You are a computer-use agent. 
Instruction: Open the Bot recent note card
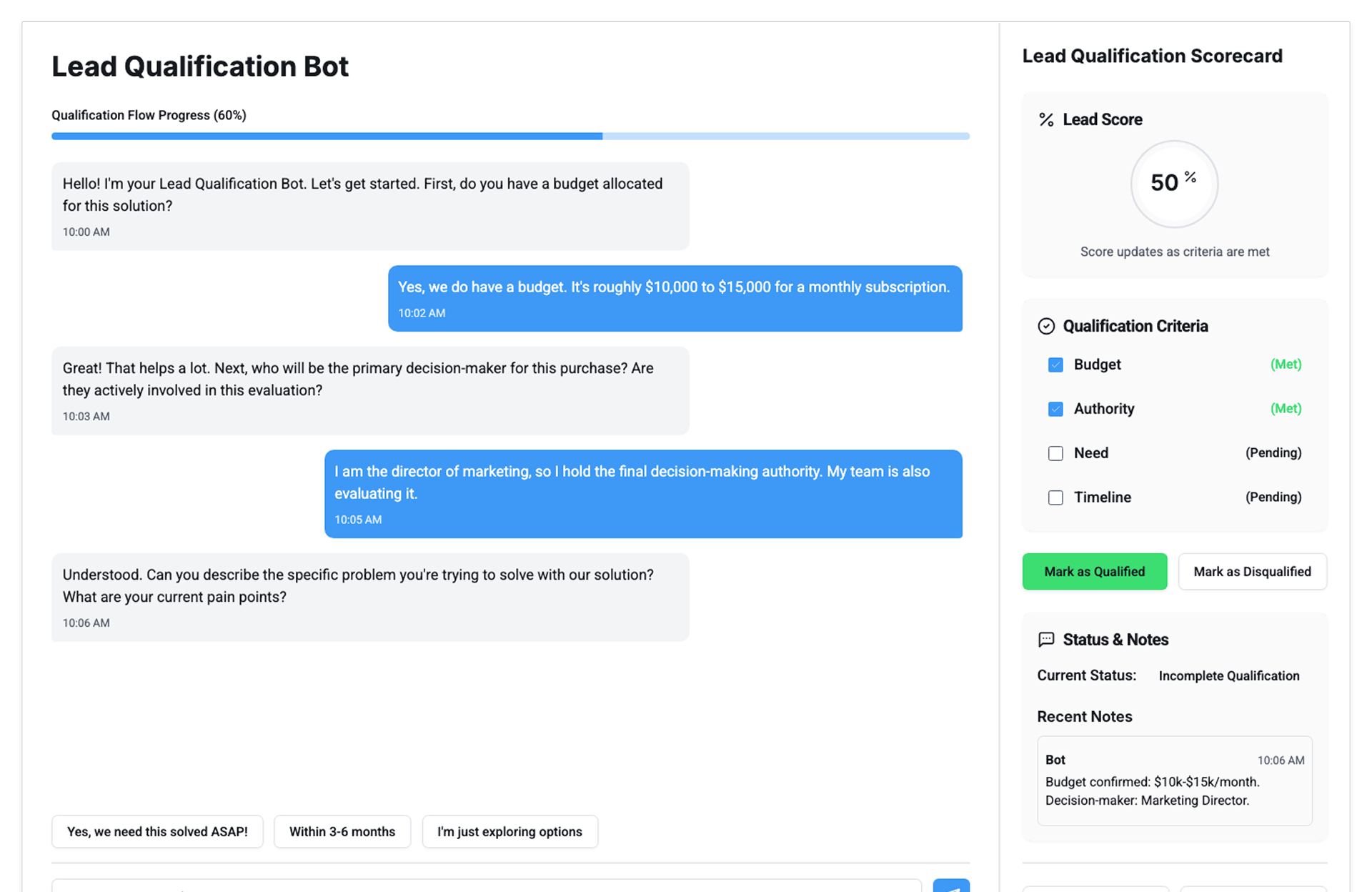(1174, 781)
